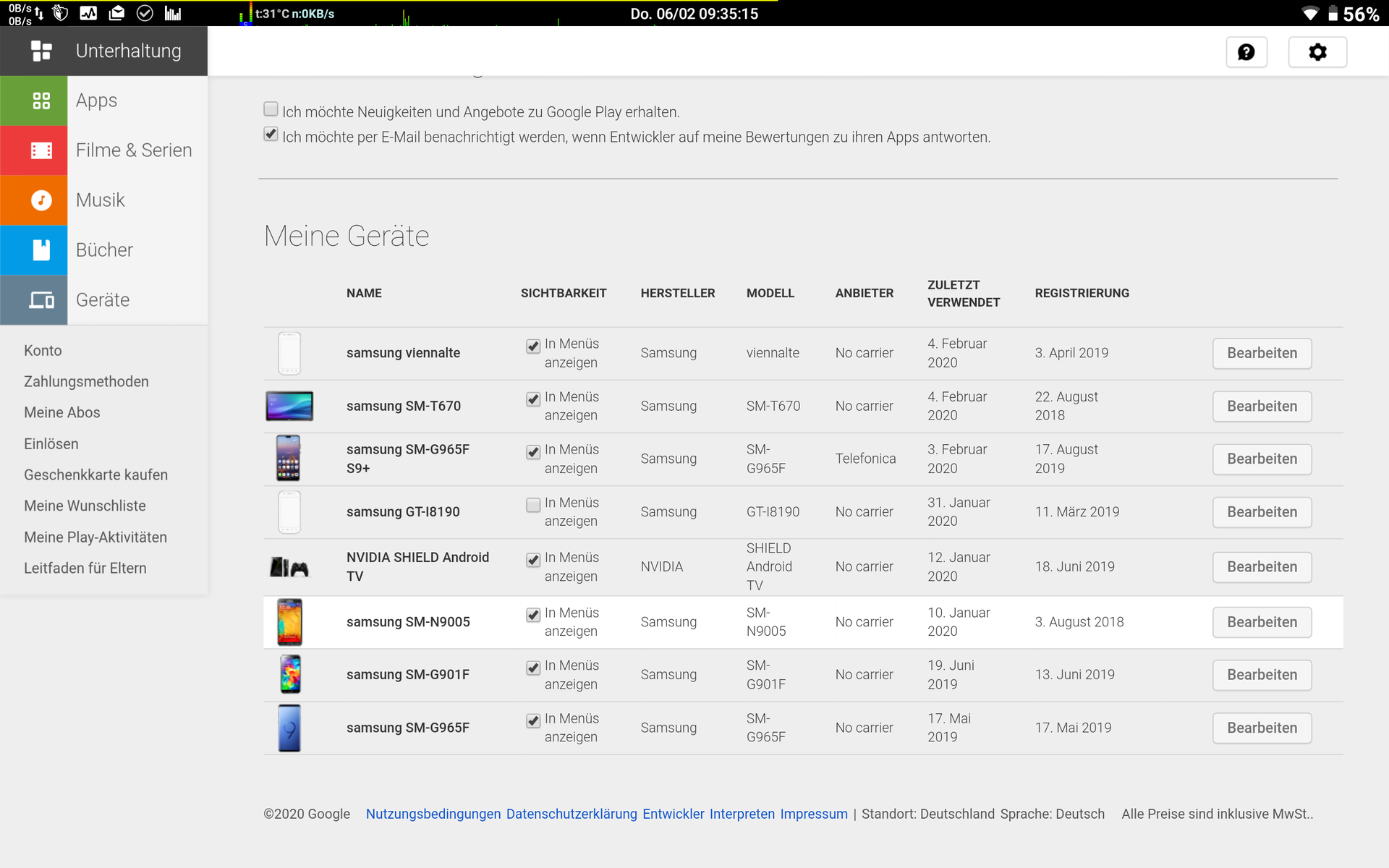Click the blue SM-G965F phone image
This screenshot has height=868, width=1389.
point(289,728)
